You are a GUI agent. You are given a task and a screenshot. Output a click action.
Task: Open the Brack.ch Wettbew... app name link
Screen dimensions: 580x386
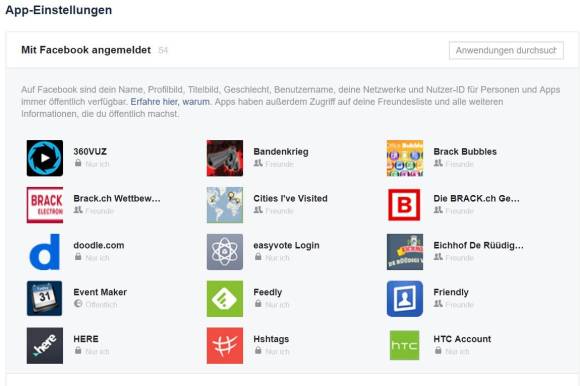coord(117,199)
